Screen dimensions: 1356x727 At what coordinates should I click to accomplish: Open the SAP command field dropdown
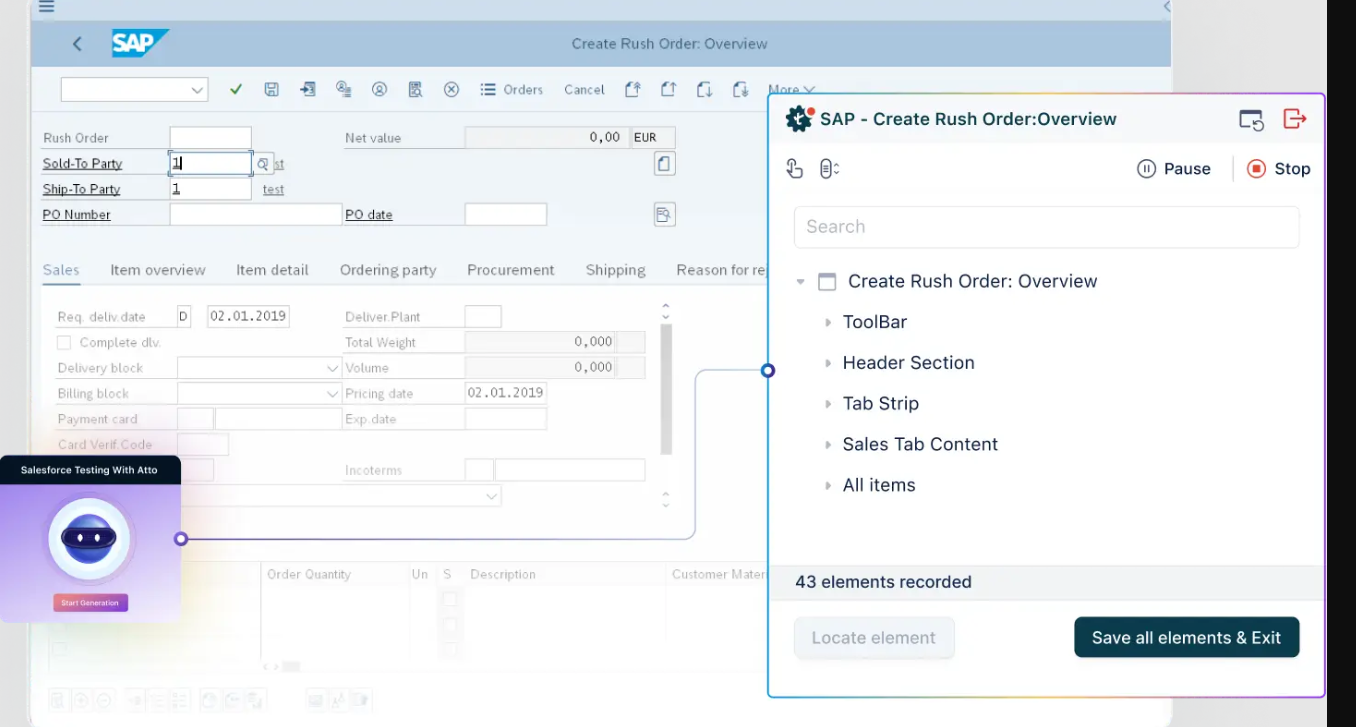tap(196, 90)
